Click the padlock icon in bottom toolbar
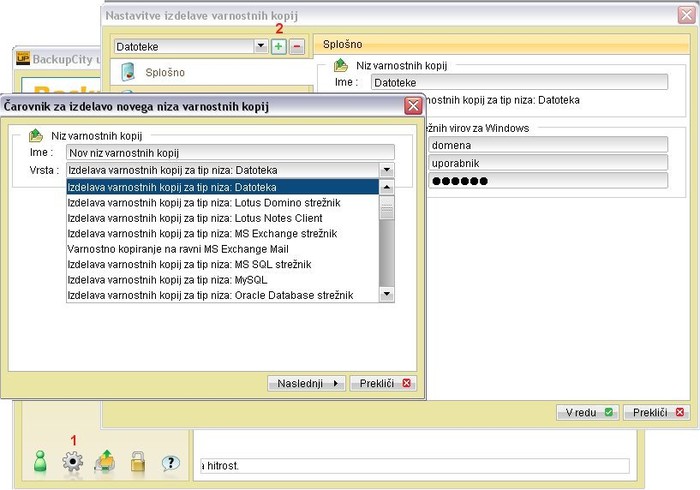 (138, 461)
